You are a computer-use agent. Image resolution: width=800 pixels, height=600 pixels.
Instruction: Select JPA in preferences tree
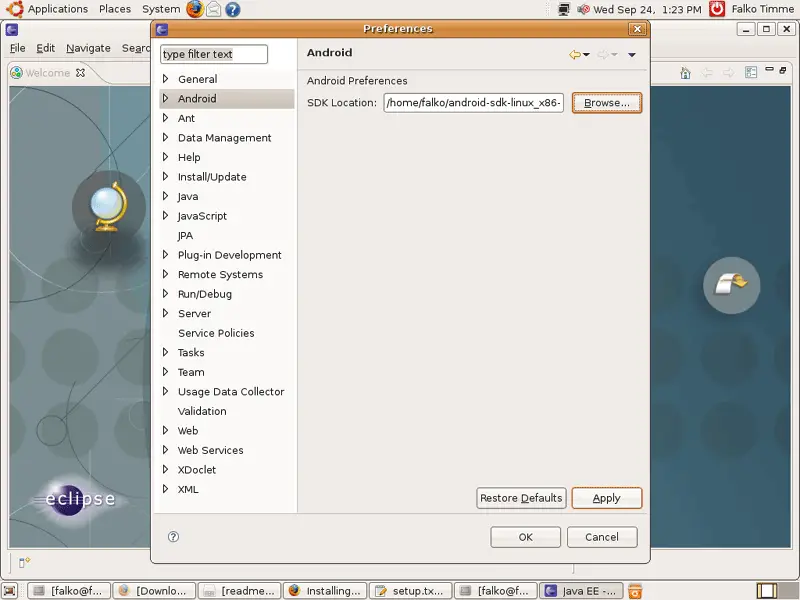pos(185,235)
